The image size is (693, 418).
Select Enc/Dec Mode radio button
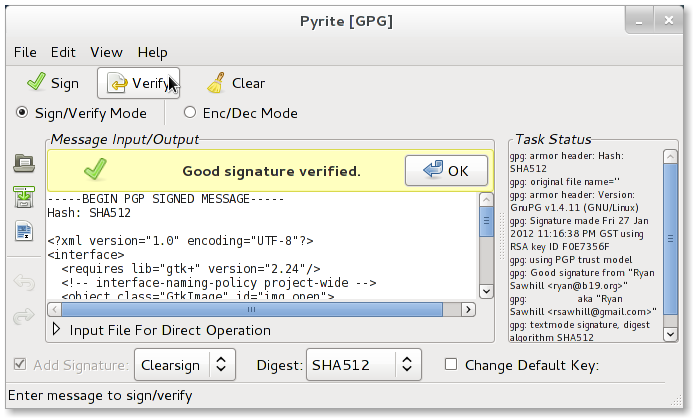[x=190, y=113]
